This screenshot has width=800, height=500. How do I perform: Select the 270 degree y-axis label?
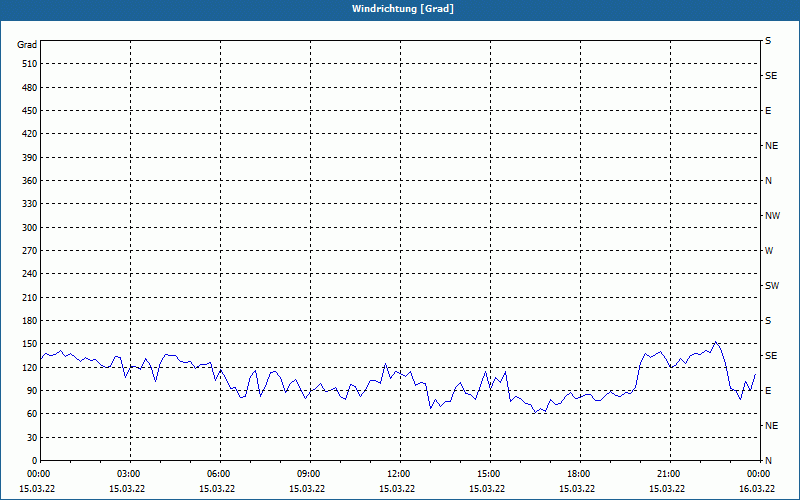coord(27,251)
